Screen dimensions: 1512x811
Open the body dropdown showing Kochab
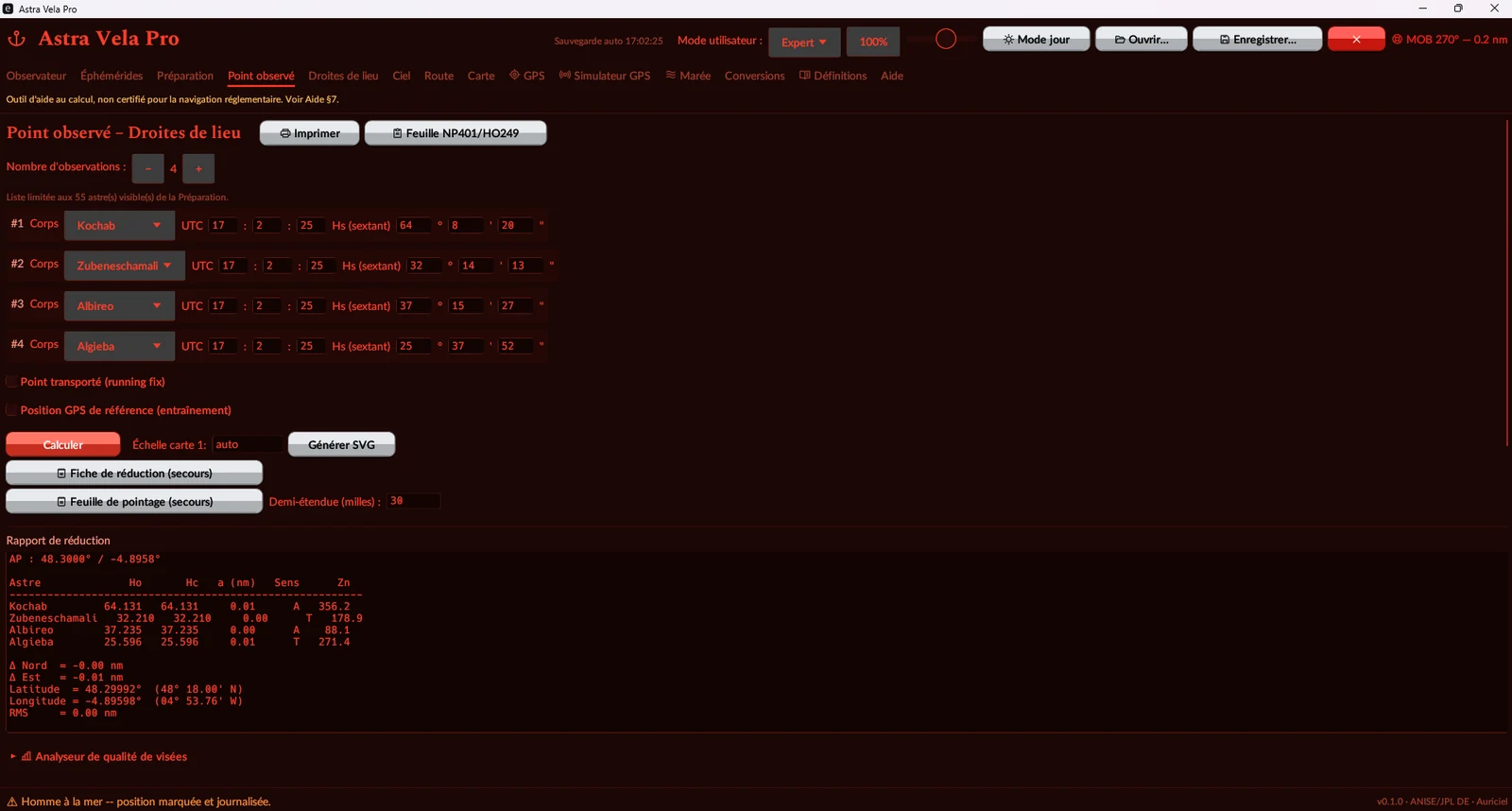(119, 225)
